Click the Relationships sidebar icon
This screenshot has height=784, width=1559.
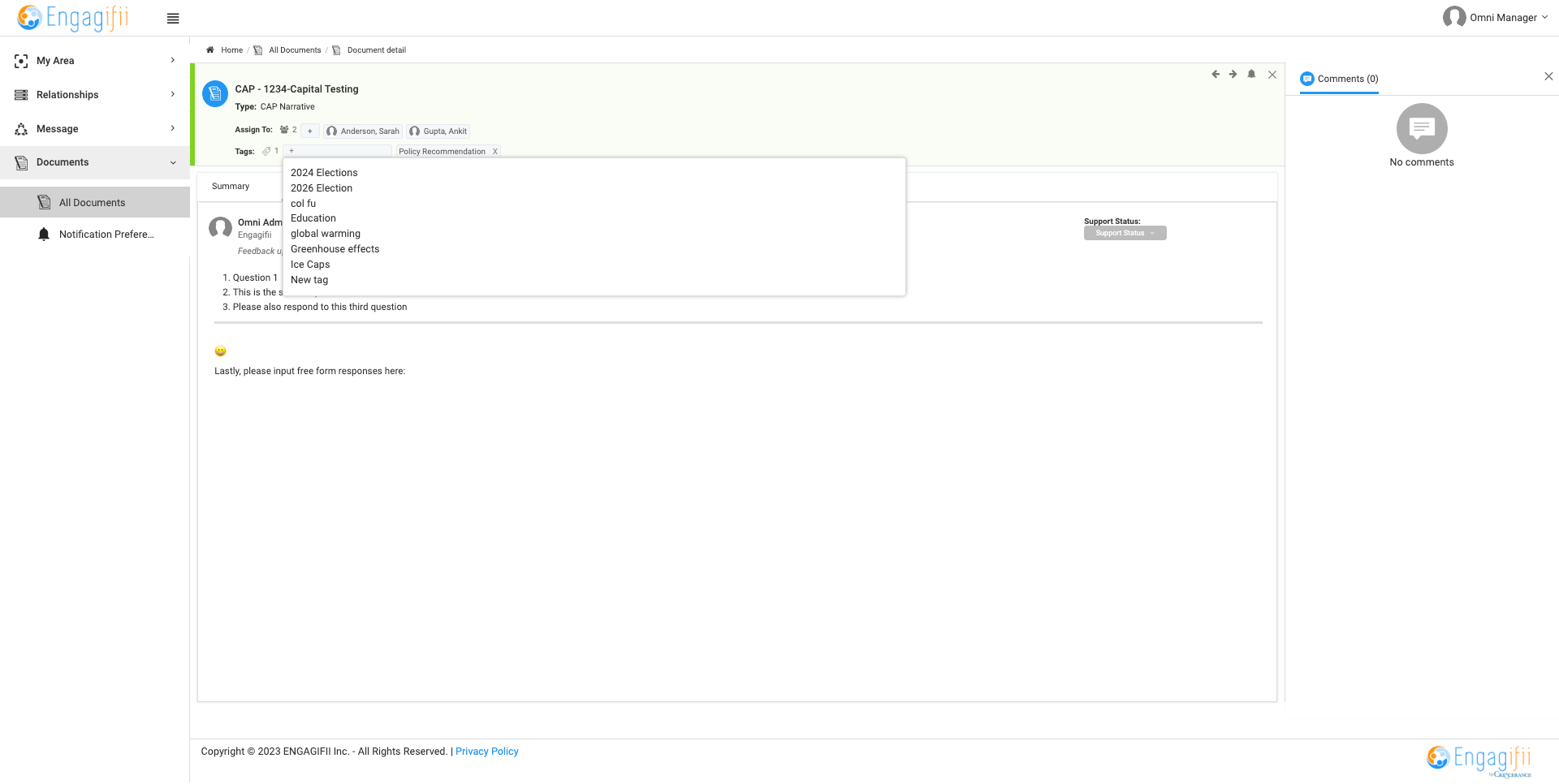click(x=21, y=95)
